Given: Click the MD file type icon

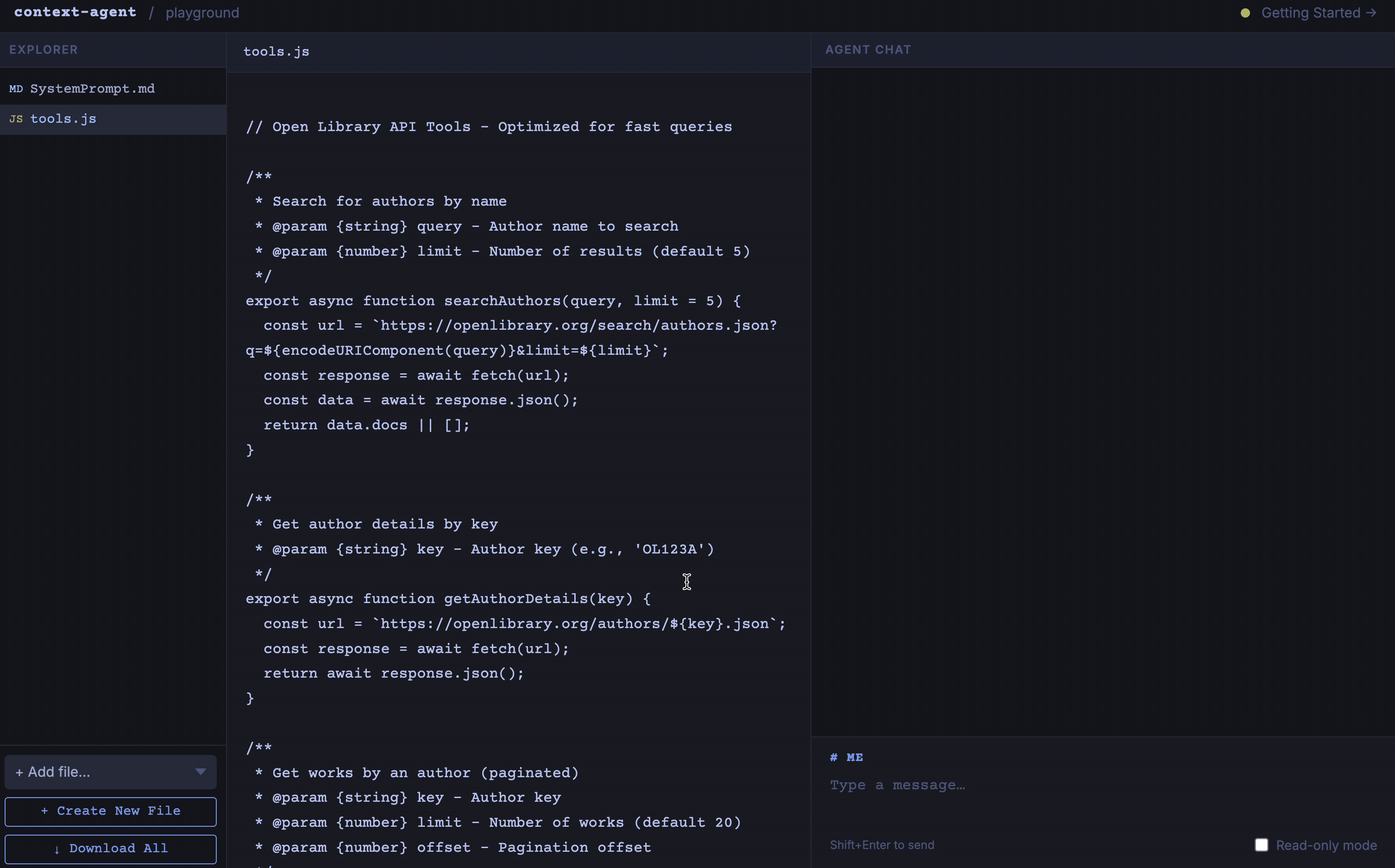Looking at the screenshot, I should pos(16,89).
